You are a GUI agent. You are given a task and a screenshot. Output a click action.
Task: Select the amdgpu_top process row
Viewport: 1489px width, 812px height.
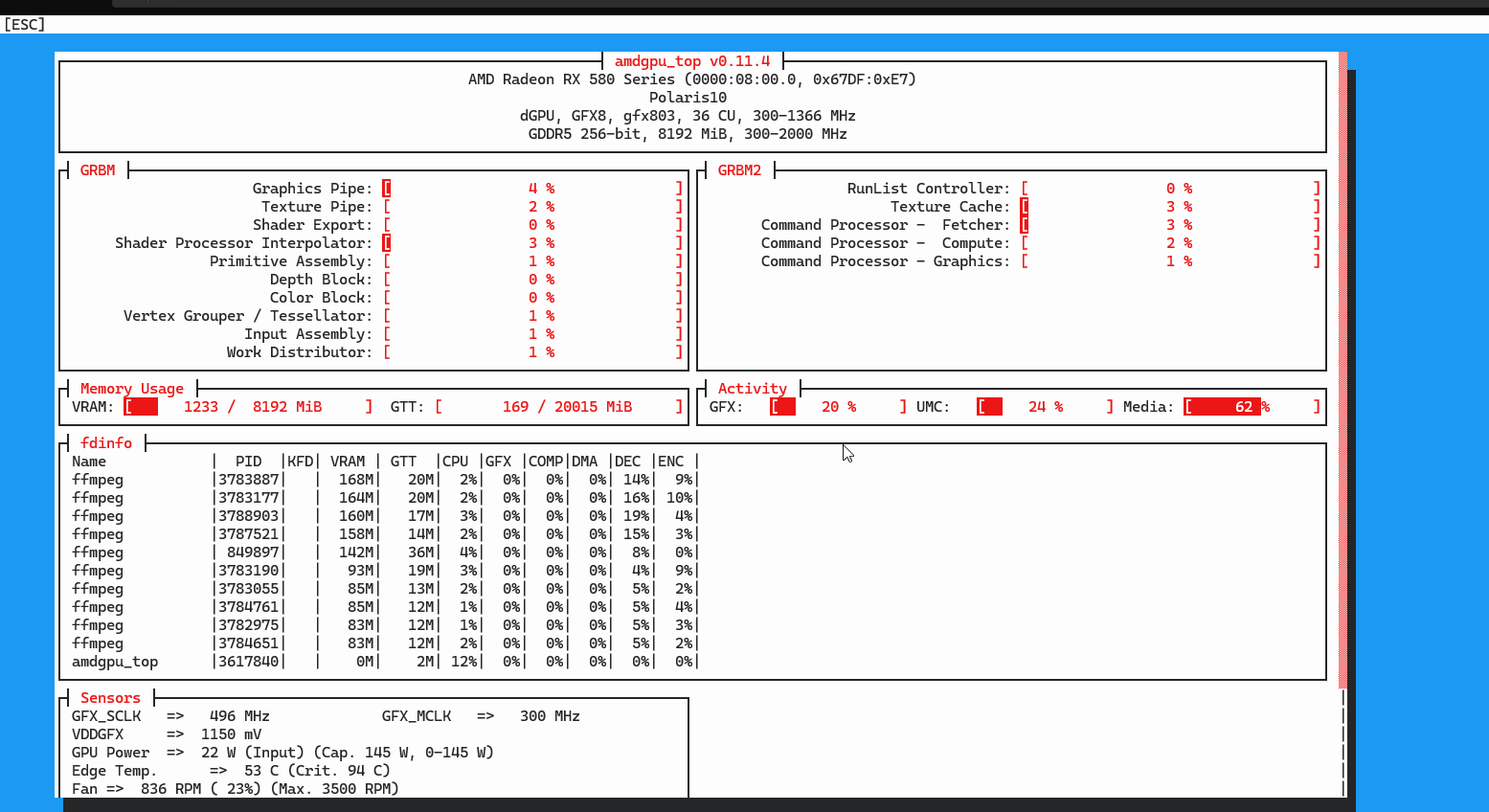point(385,662)
